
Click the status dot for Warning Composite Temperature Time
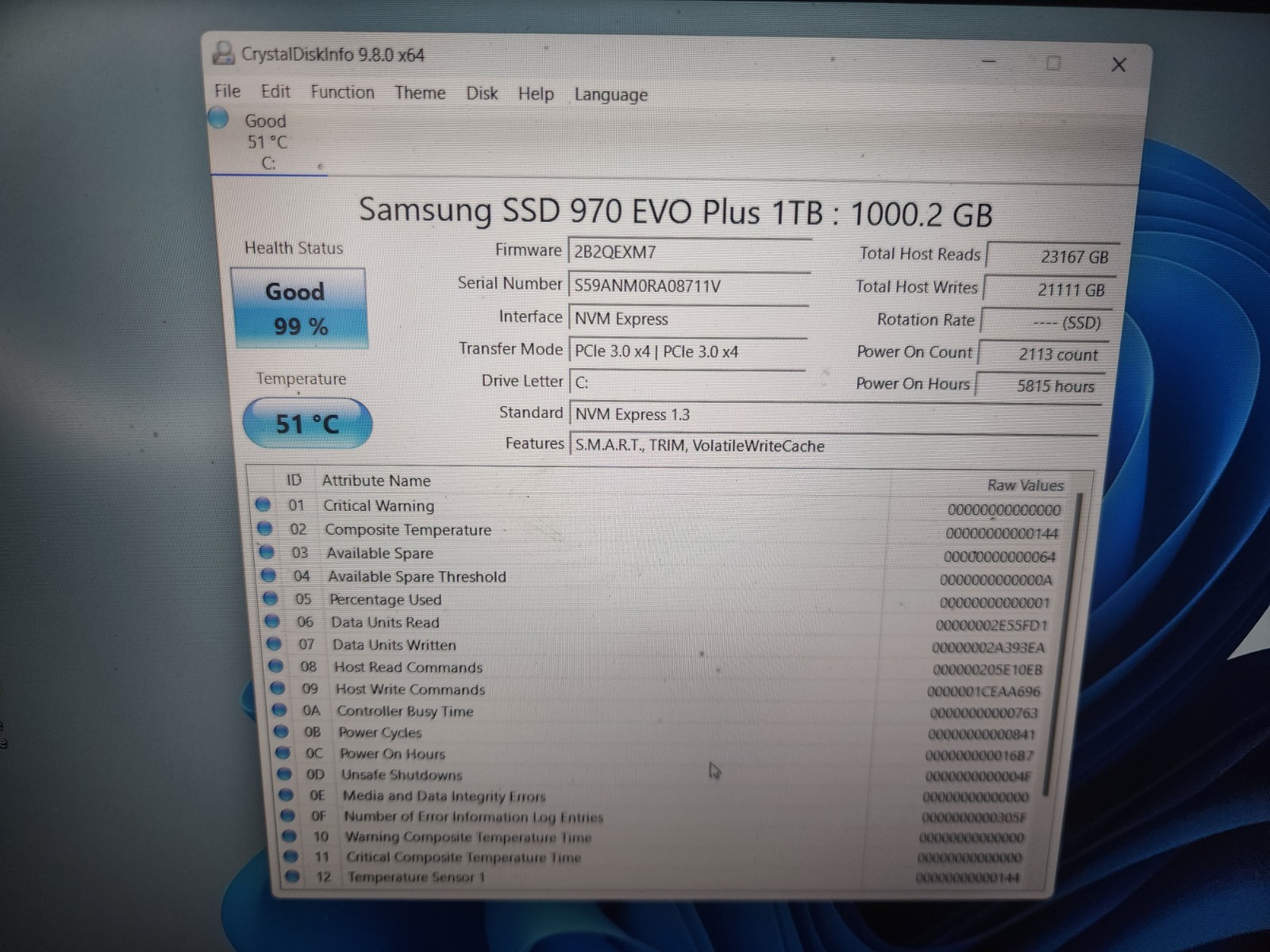point(290,835)
